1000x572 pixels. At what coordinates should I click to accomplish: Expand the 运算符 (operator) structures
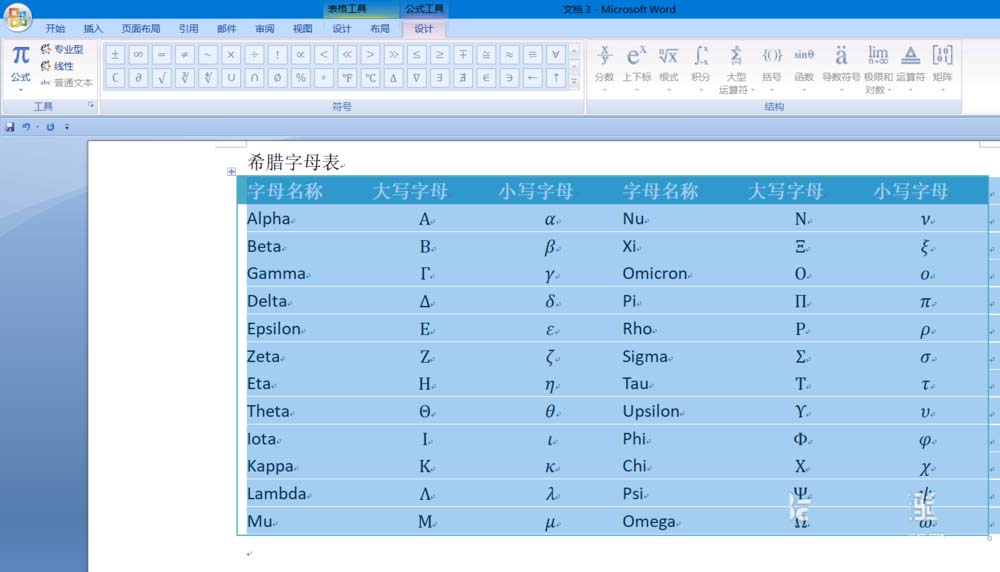click(910, 68)
